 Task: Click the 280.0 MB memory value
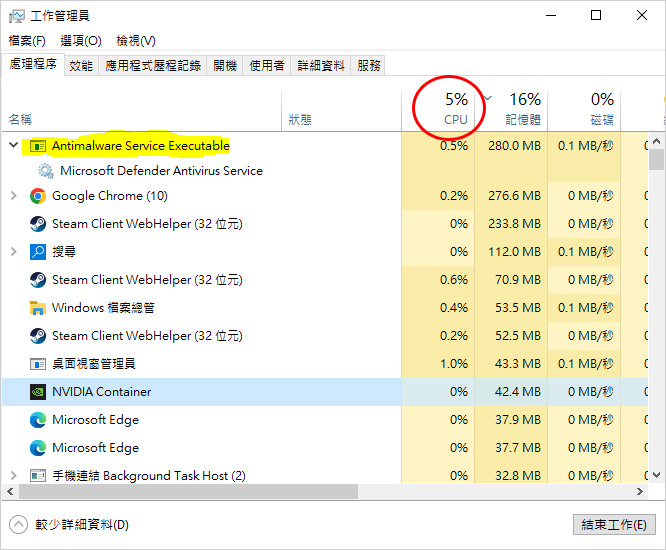pyautogui.click(x=515, y=146)
